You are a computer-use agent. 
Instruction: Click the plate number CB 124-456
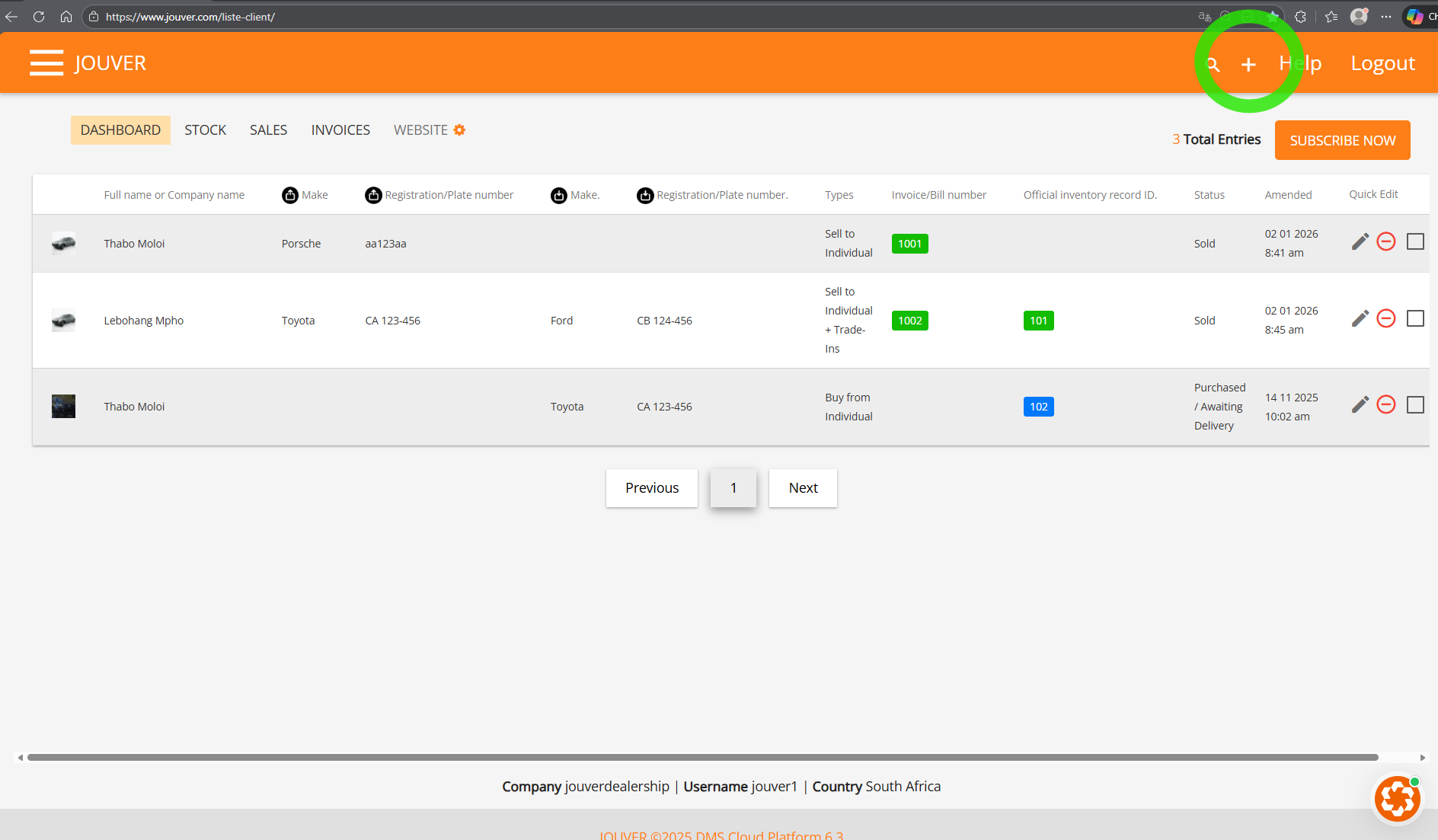664,321
